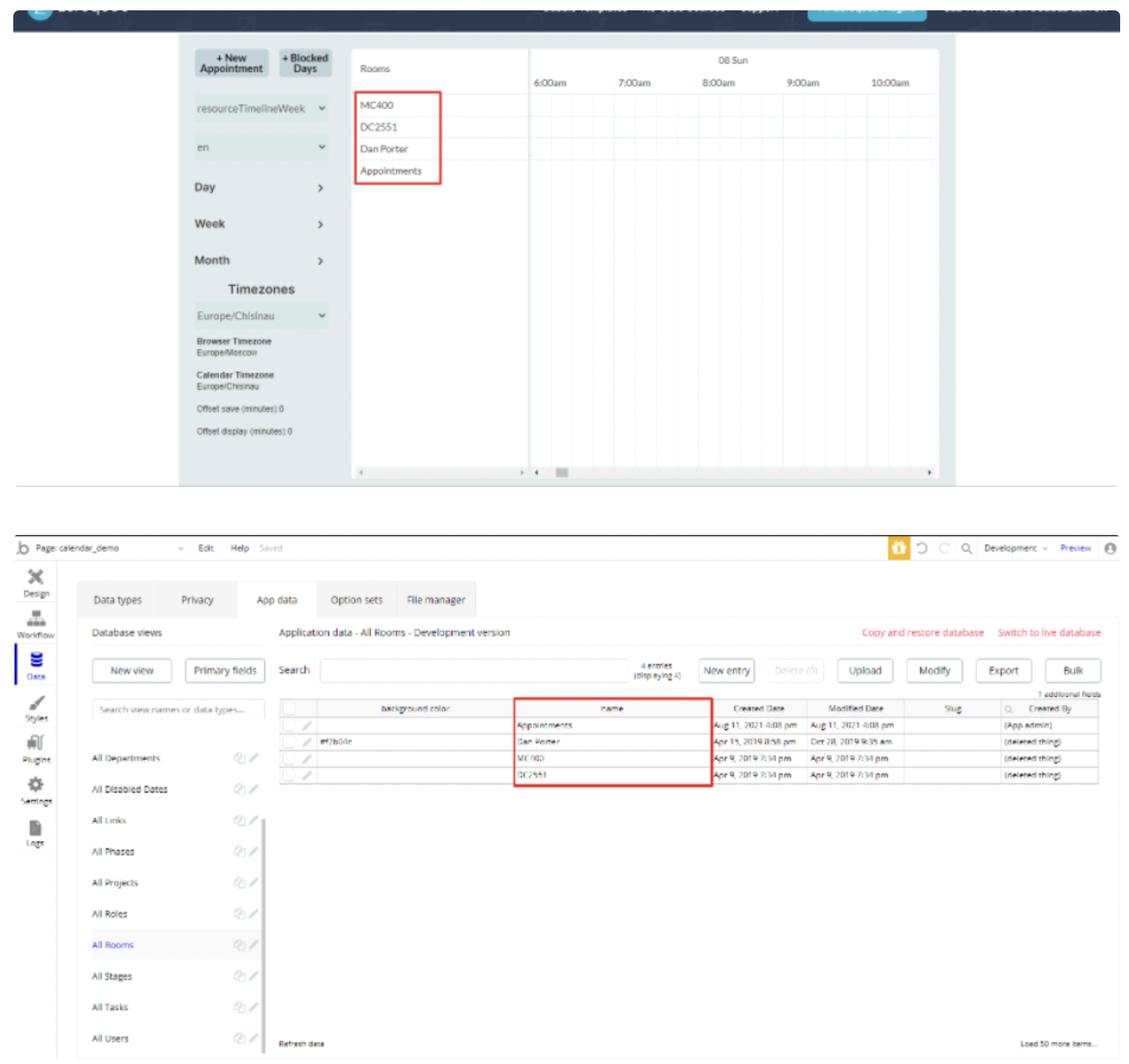Click Copy and restore database link
The width and height of the screenshot is (1129, 1064).
[922, 632]
